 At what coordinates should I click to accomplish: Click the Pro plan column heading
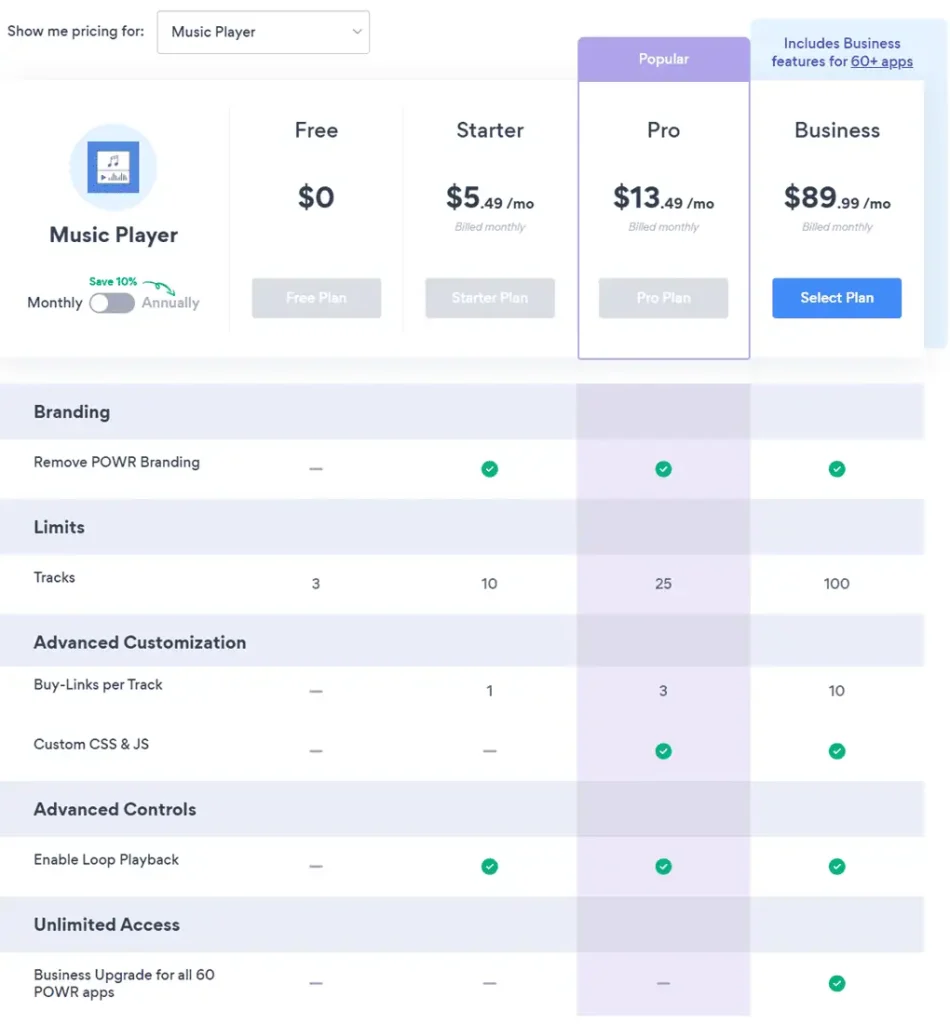pos(663,130)
